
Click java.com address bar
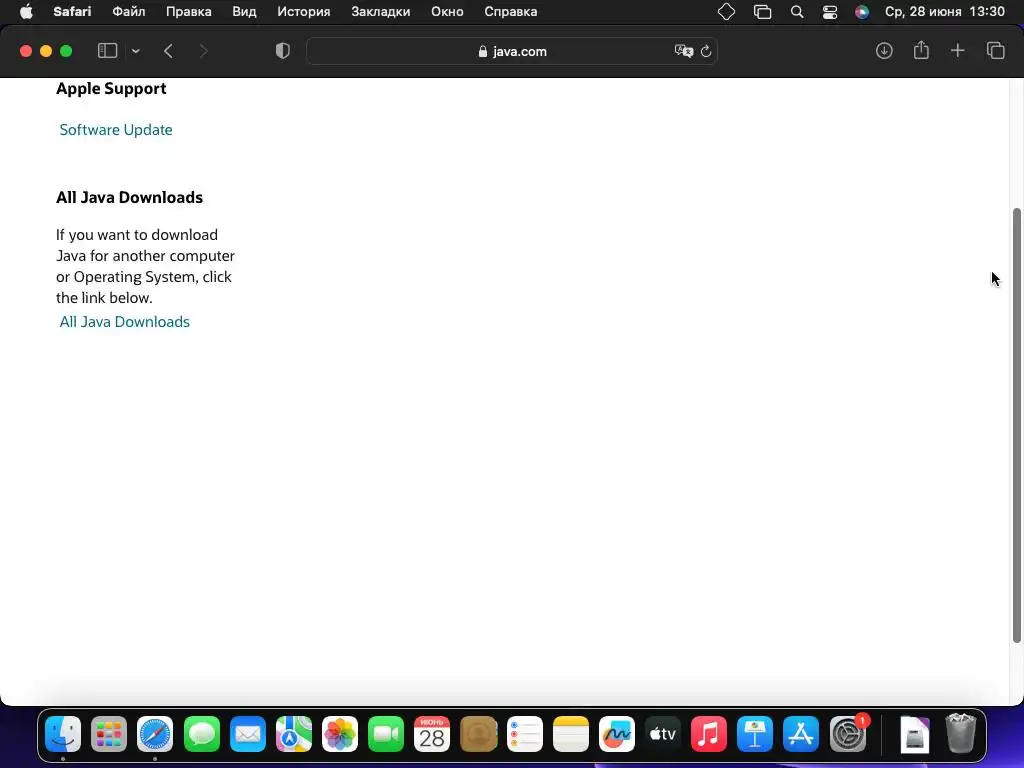pyautogui.click(x=512, y=51)
